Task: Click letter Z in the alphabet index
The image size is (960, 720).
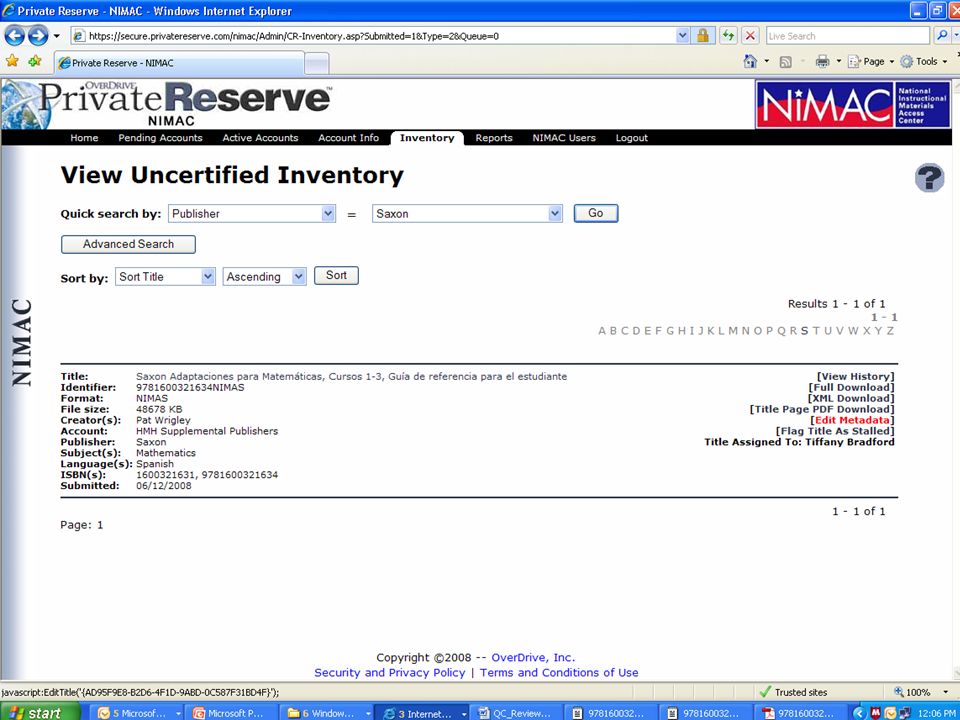Action: pyautogui.click(x=890, y=331)
